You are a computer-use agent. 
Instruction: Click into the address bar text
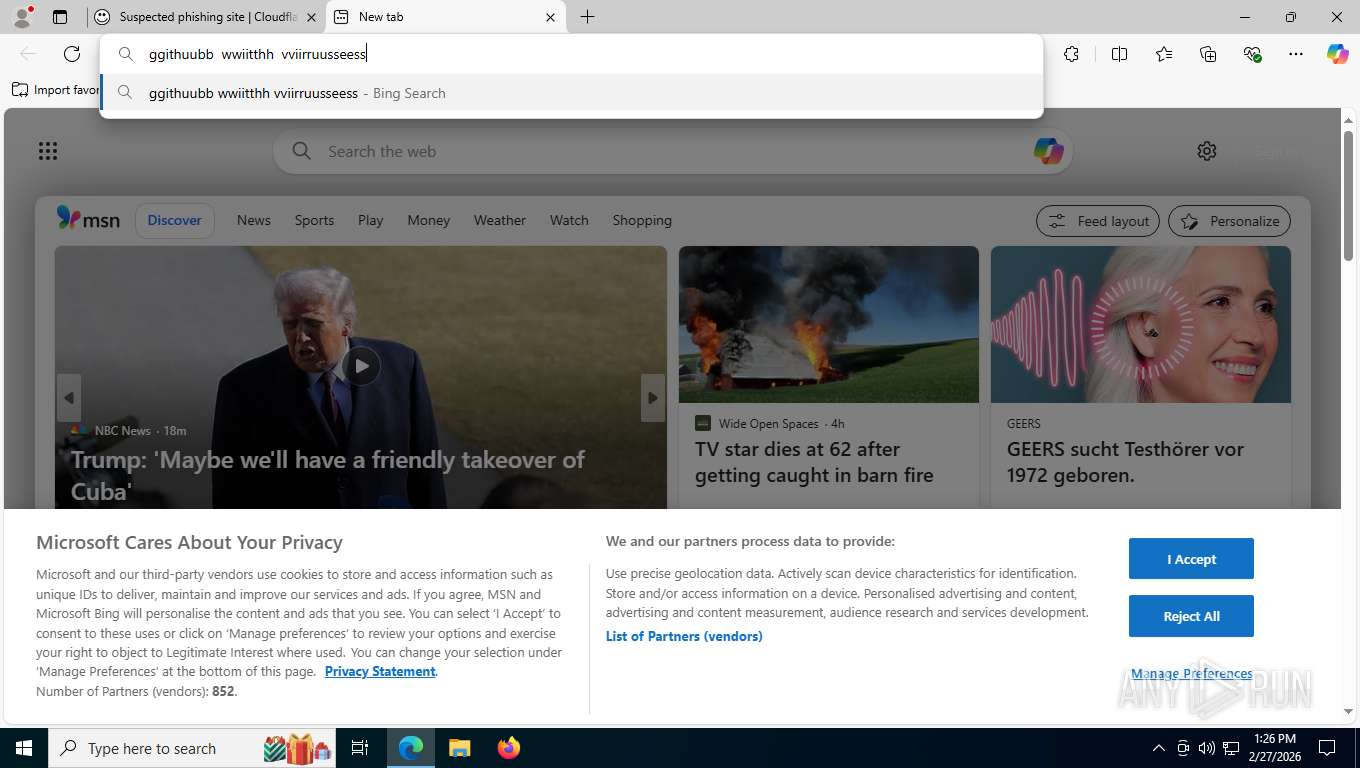(x=258, y=54)
